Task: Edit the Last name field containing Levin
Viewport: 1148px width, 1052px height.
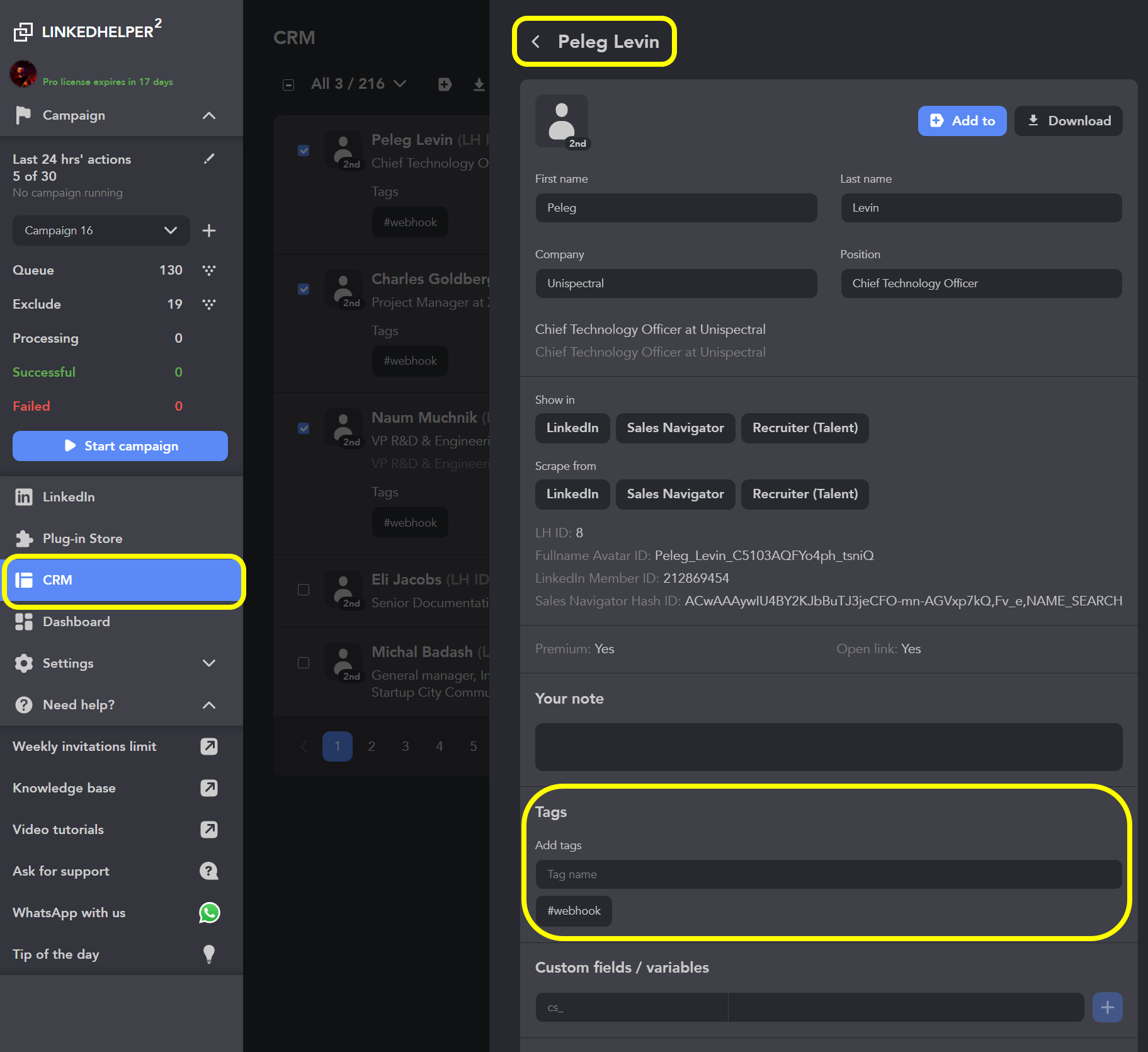Action: 981,208
